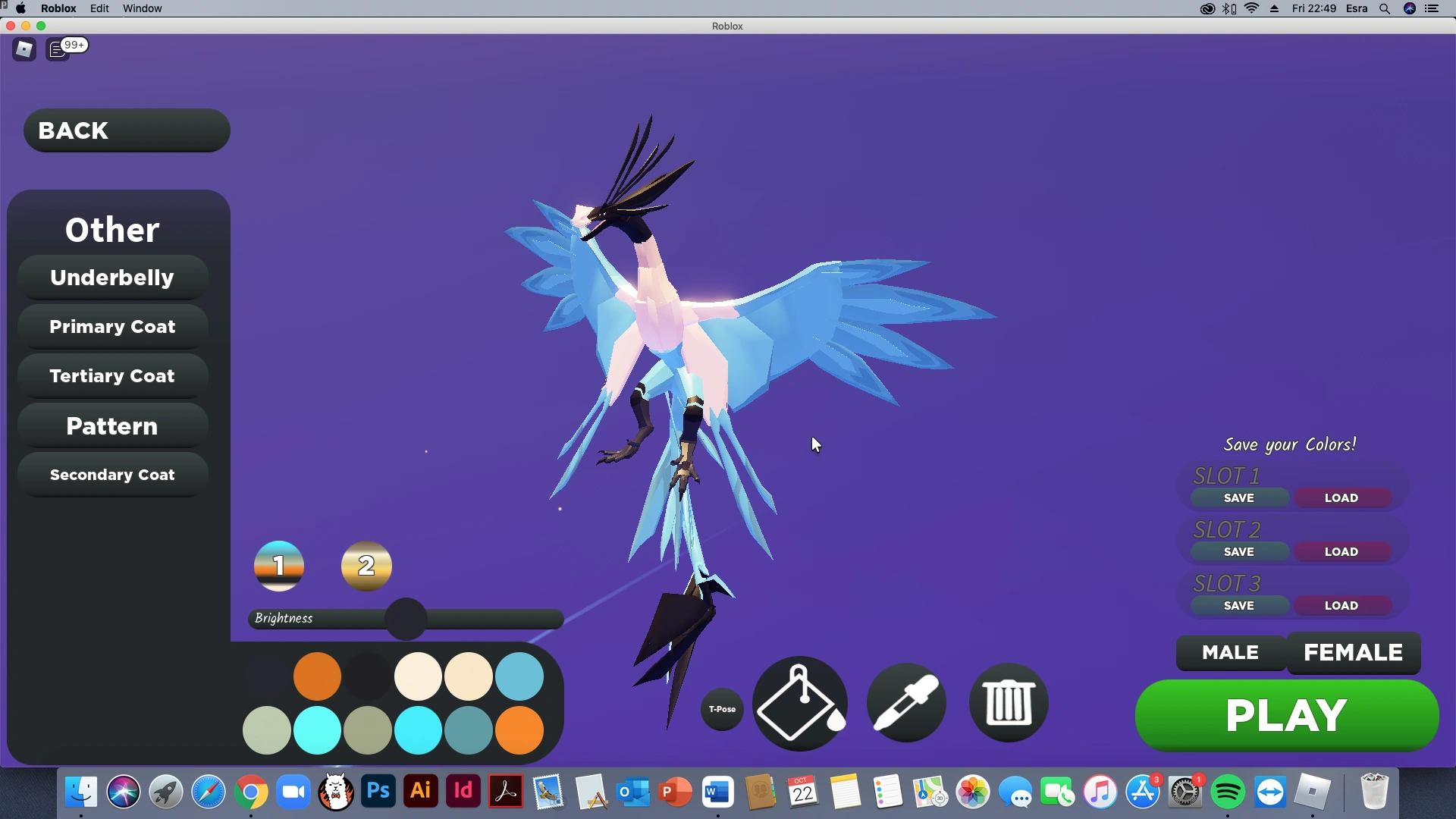The image size is (1456, 819).
Task: Select gradient color slot 1
Action: [278, 565]
